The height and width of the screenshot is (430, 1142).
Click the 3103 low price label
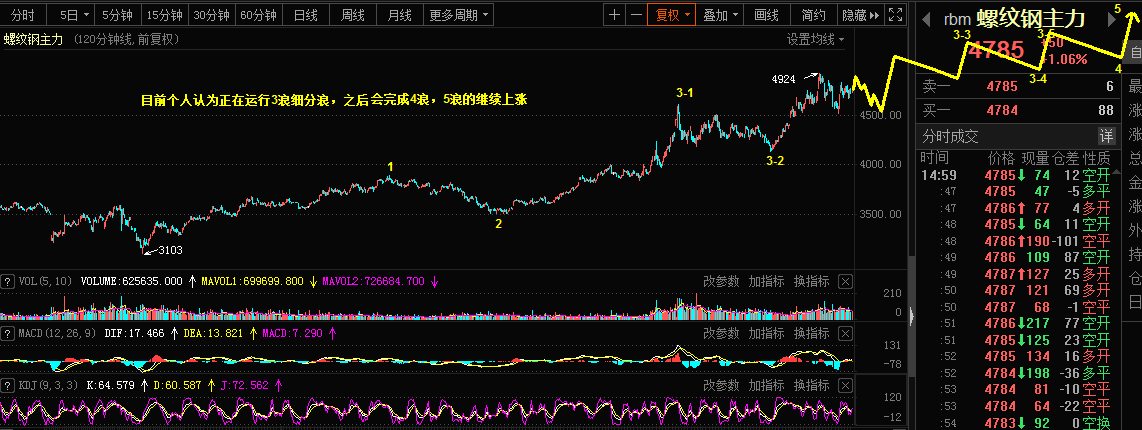pos(170,250)
